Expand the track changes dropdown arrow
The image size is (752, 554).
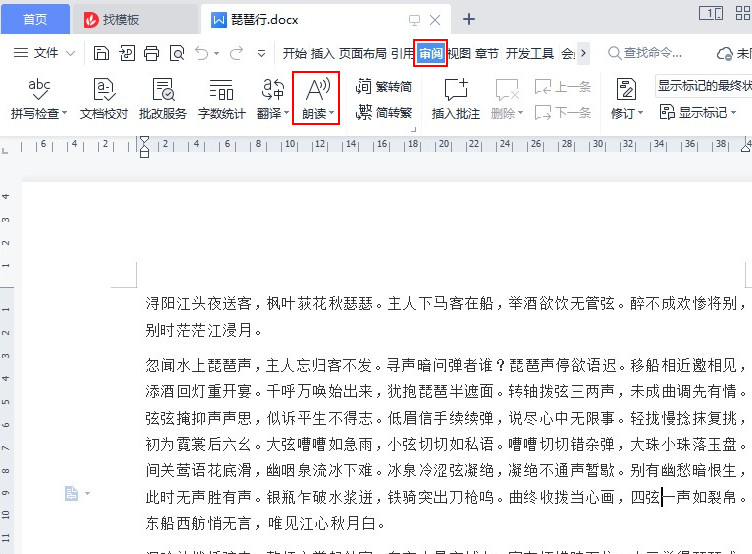640,113
